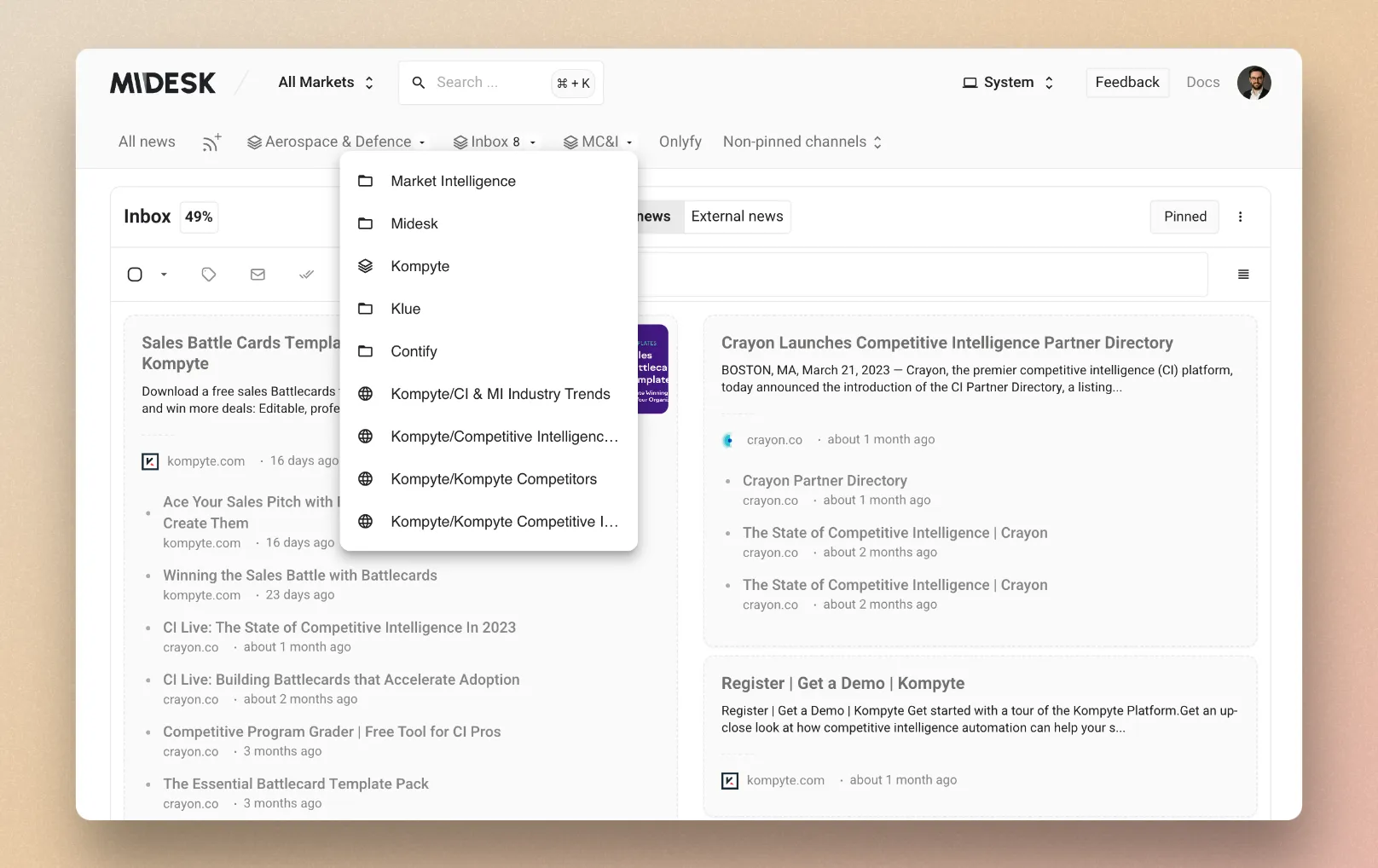The width and height of the screenshot is (1378, 868).
Task: Click the 49% inbox progress badge
Action: click(199, 217)
